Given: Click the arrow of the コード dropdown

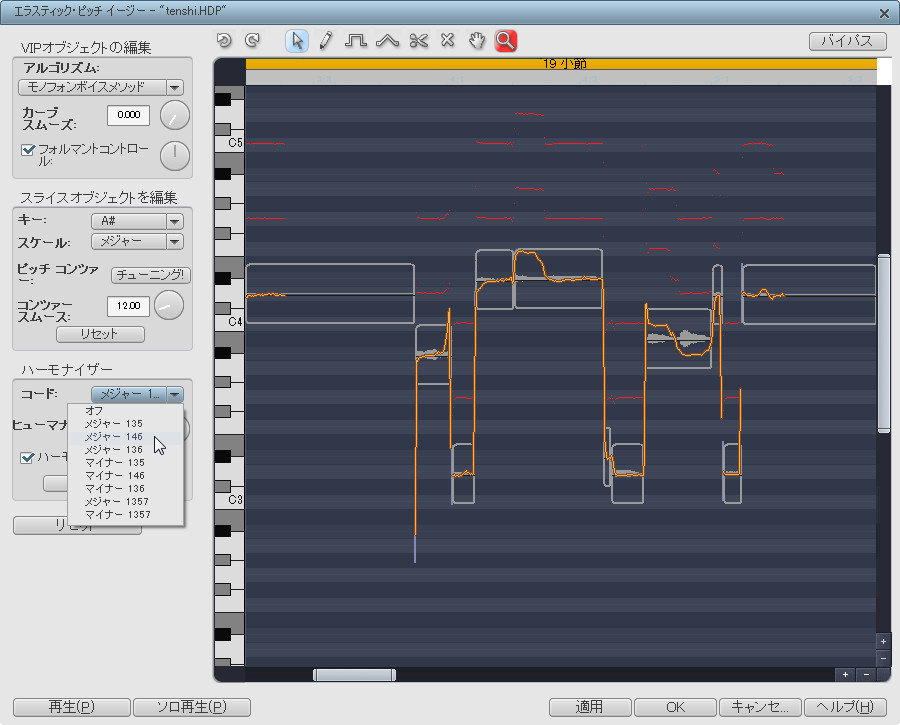Looking at the screenshot, I should (x=174, y=394).
